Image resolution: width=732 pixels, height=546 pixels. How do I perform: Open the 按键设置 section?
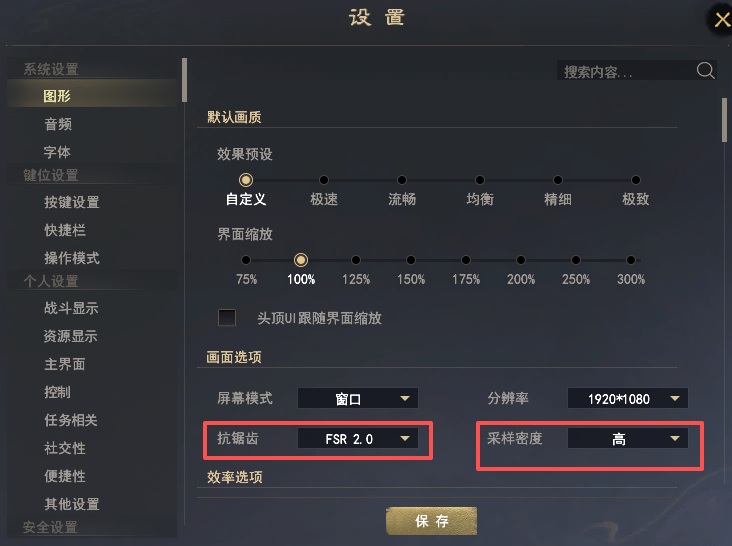72,202
